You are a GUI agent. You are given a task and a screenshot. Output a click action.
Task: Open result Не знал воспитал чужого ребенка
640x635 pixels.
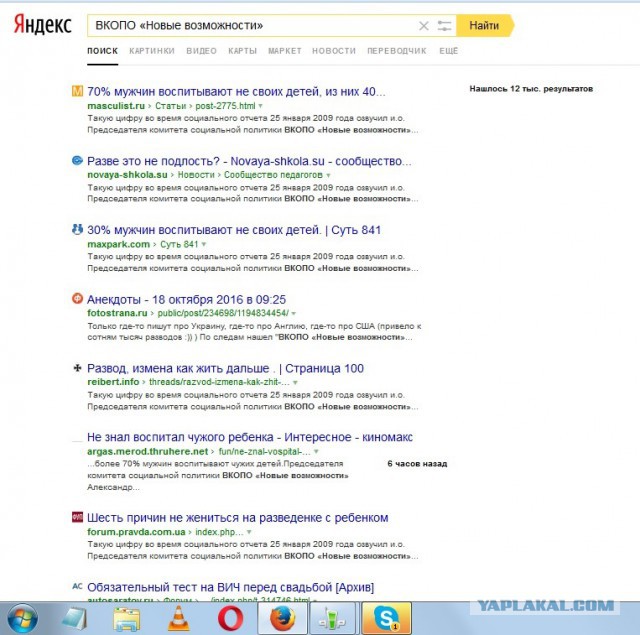(x=250, y=437)
